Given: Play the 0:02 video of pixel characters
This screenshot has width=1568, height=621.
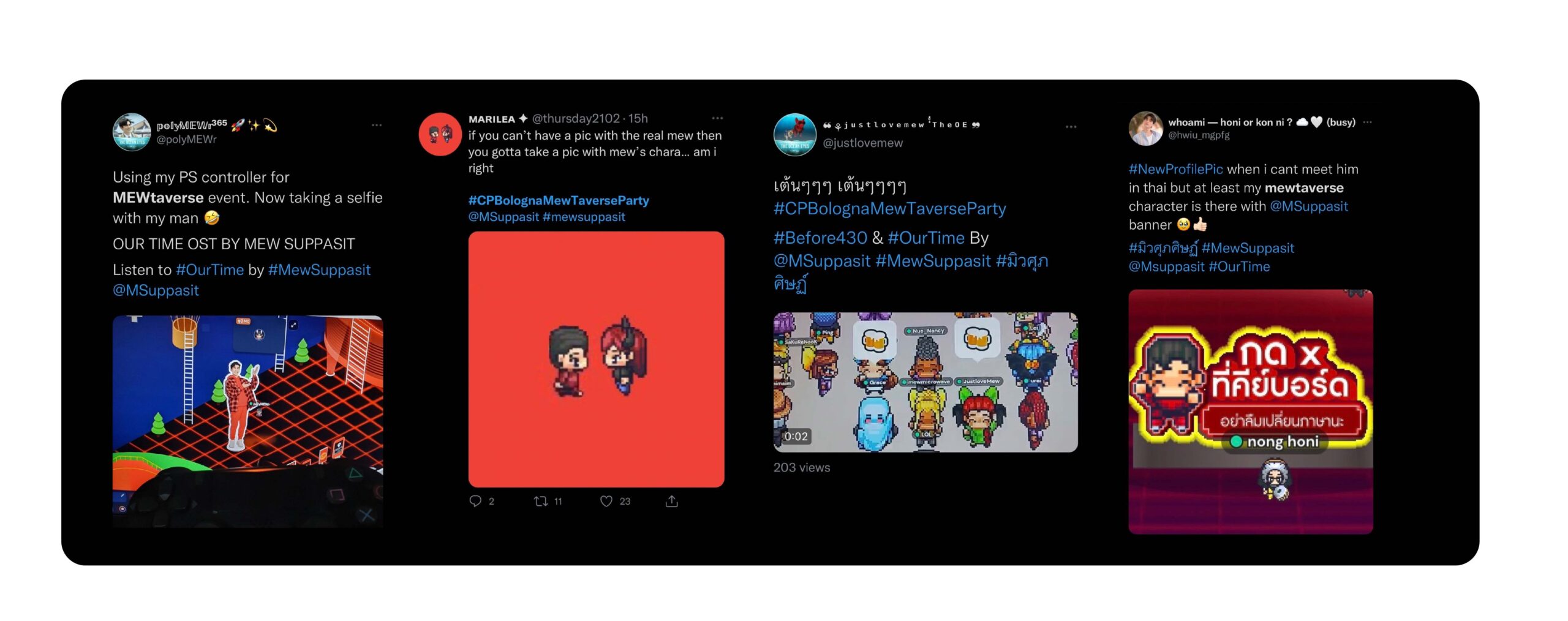Looking at the screenshot, I should (925, 382).
